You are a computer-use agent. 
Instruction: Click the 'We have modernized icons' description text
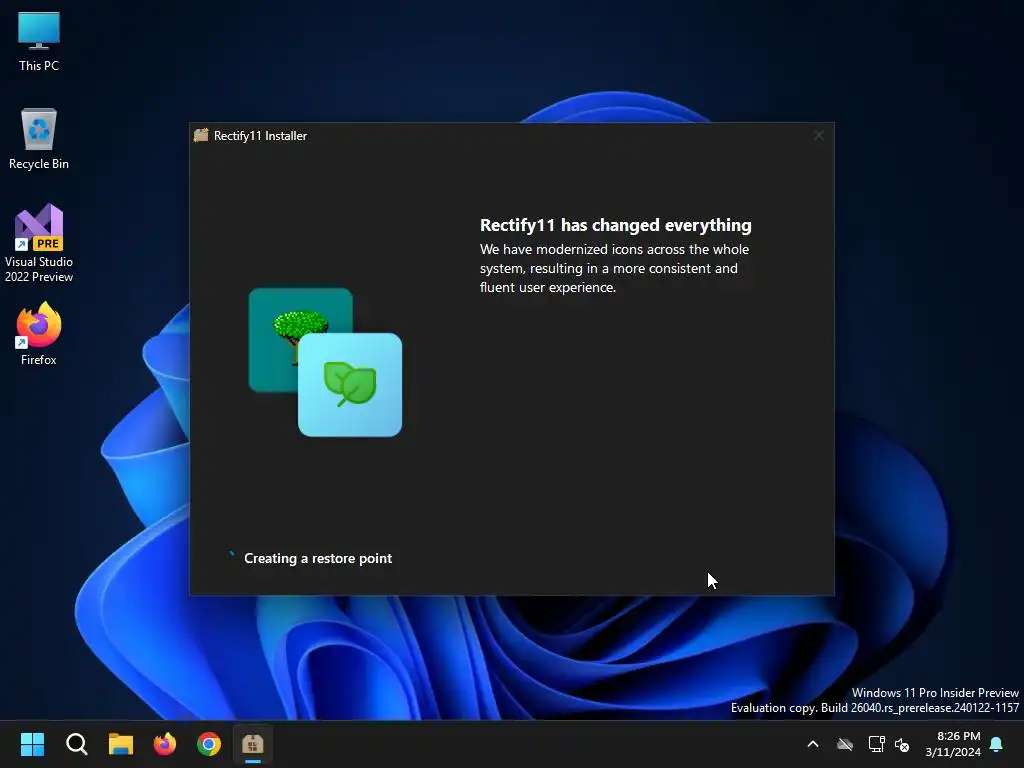click(614, 268)
